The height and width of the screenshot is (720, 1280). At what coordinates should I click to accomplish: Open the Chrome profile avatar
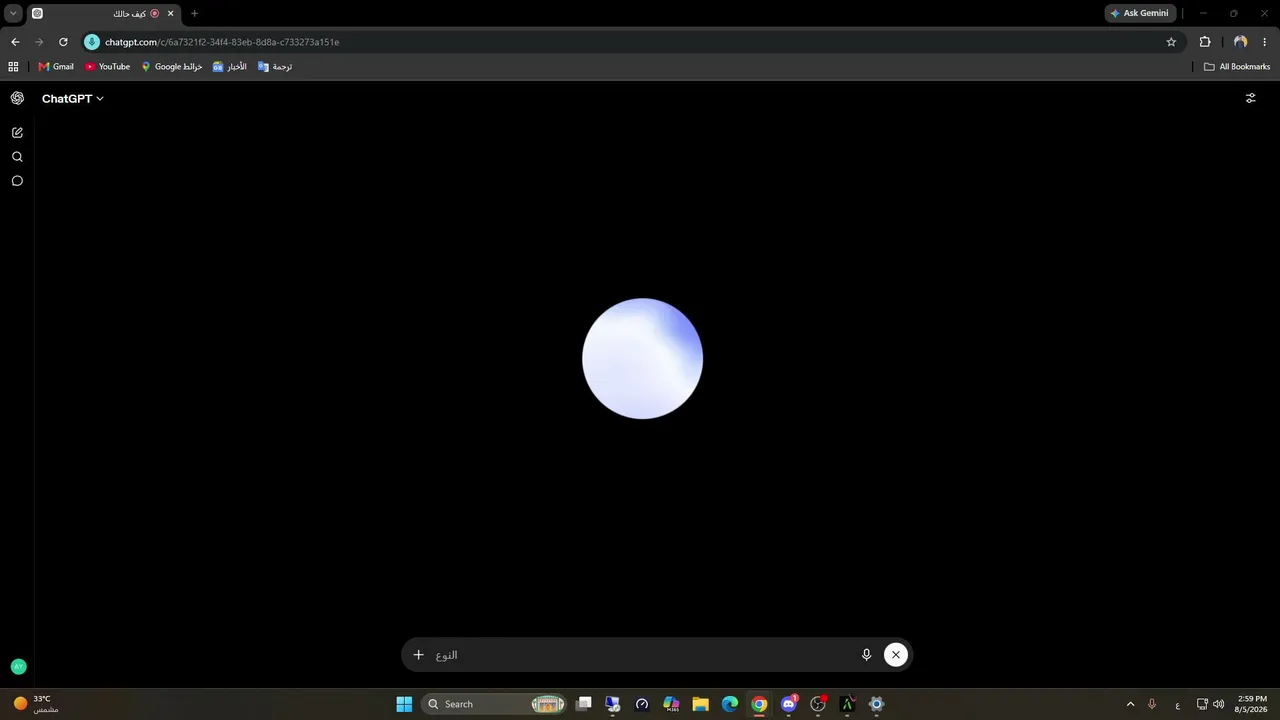(1240, 42)
